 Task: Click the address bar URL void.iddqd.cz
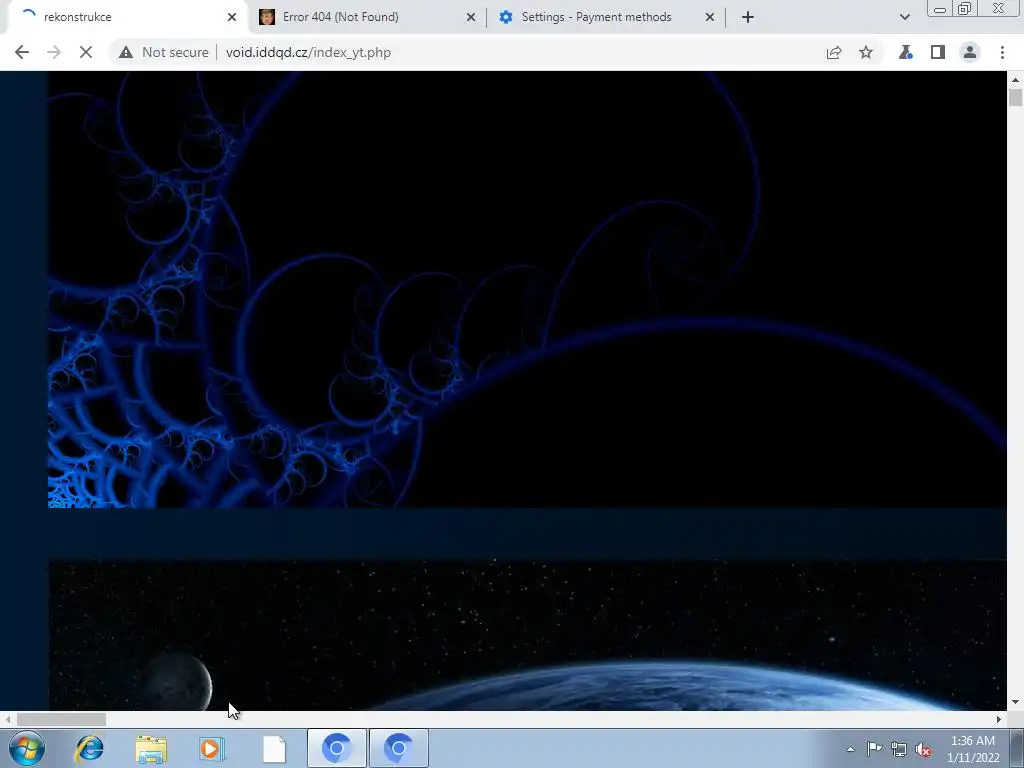(x=308, y=52)
